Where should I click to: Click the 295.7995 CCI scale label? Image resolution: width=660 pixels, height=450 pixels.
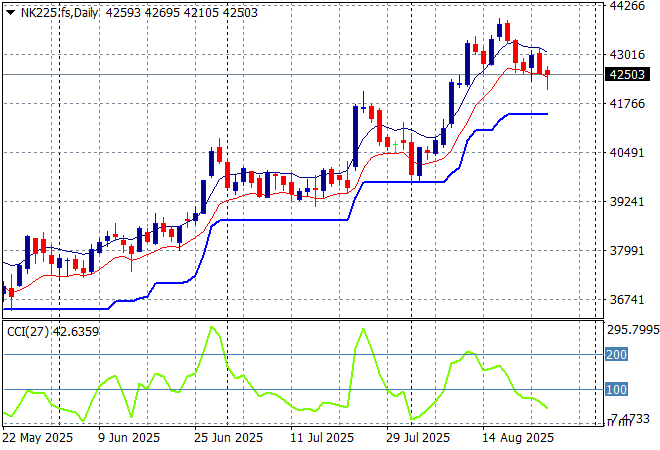[633, 330]
